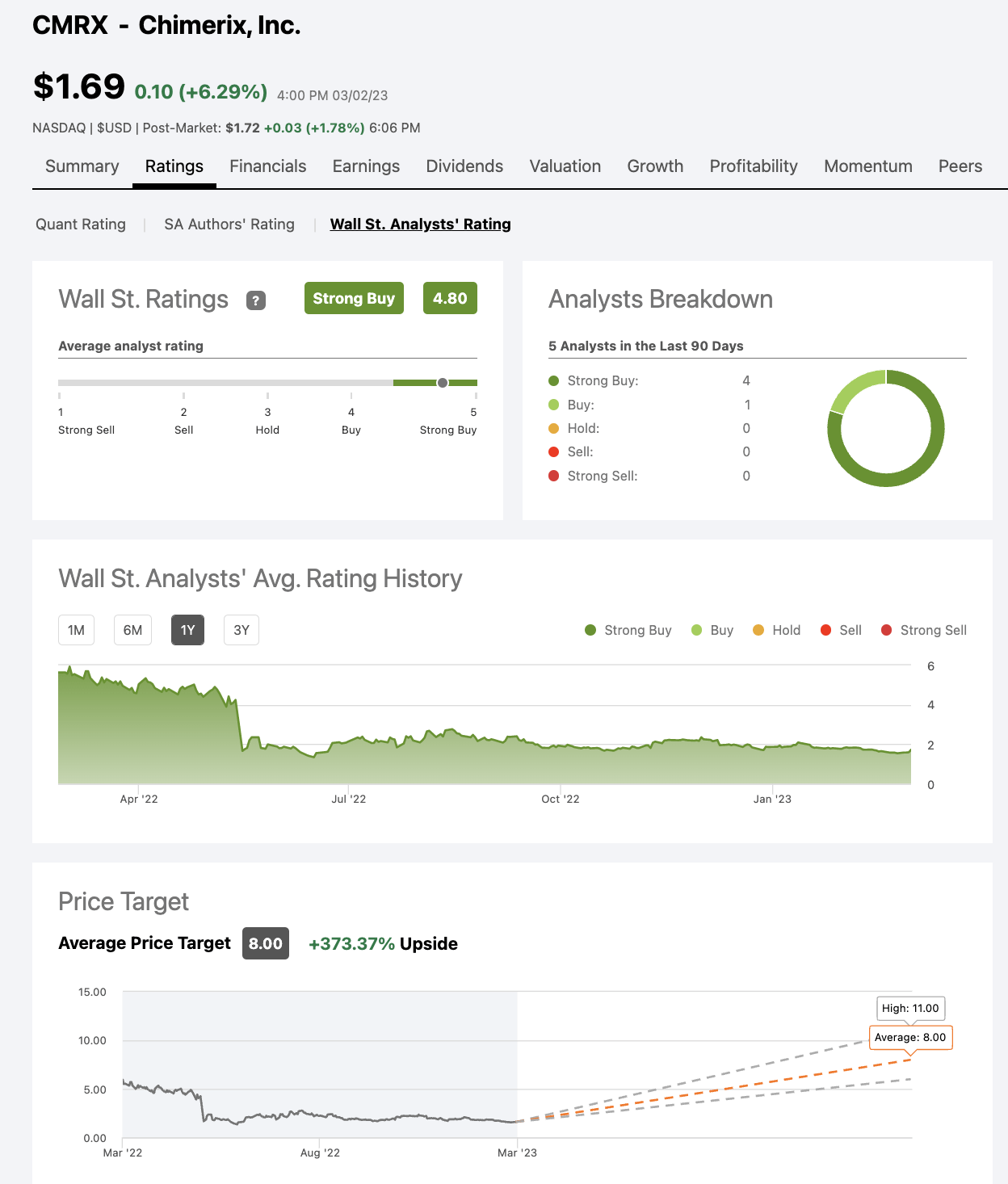Open the Wall St. Ratings help tooltip
The image size is (1008, 1184).
pos(256,300)
